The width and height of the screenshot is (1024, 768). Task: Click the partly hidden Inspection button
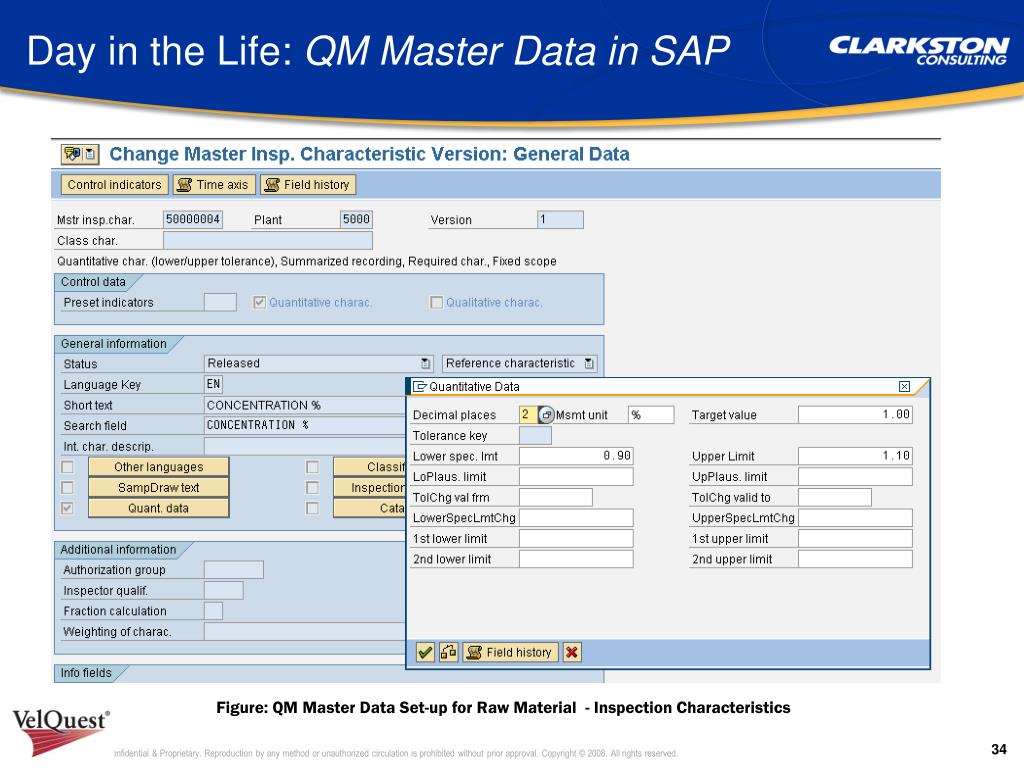tap(370, 488)
